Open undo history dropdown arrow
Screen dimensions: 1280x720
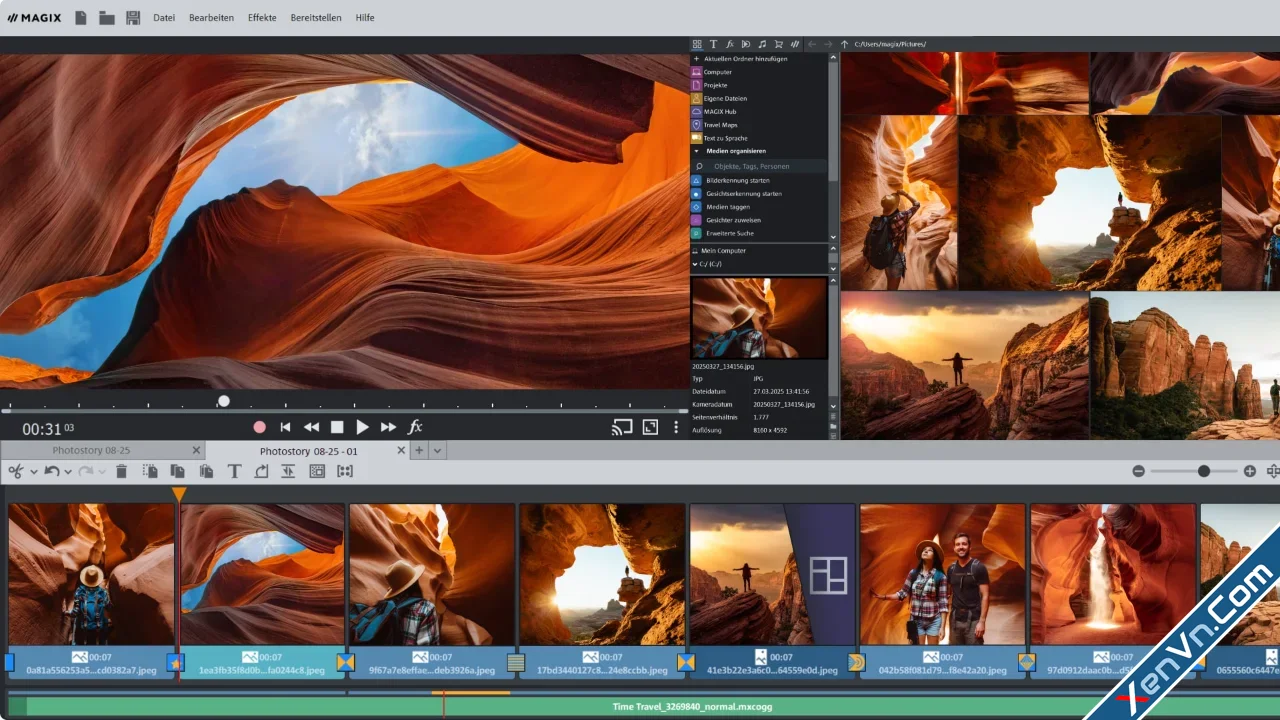[68, 472]
